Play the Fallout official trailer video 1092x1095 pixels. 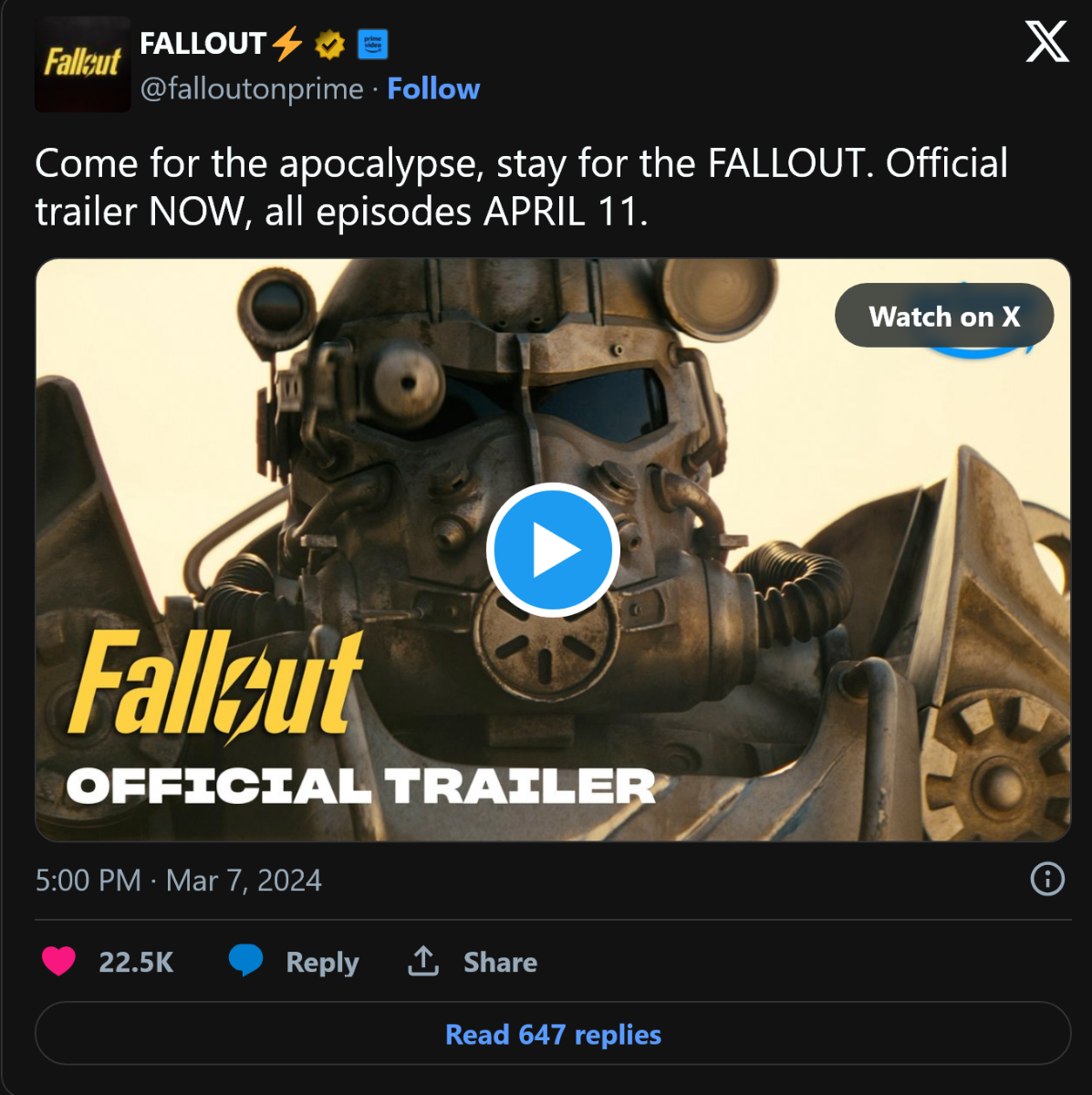point(553,550)
